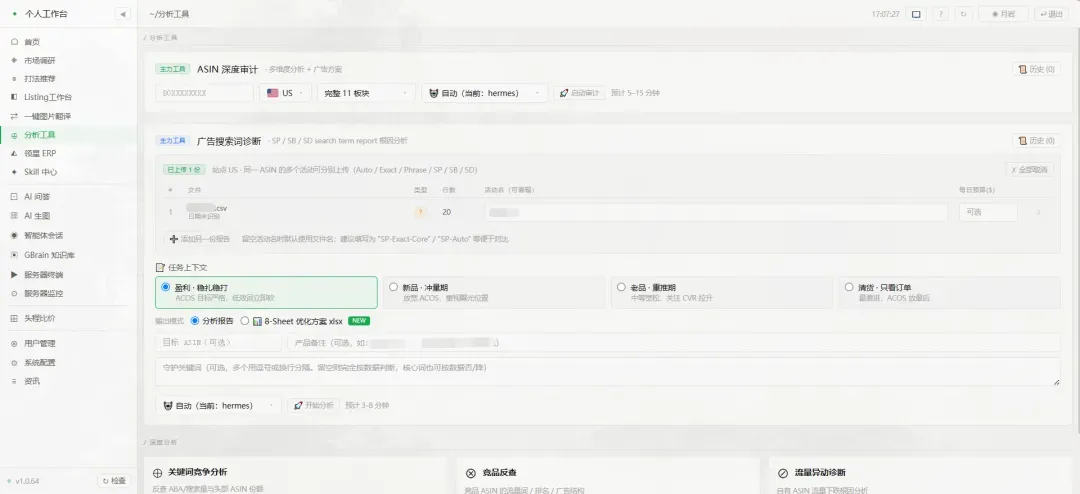Click the 每日预算 可选 input field
This screenshot has width=1080, height=494.
click(x=988, y=212)
